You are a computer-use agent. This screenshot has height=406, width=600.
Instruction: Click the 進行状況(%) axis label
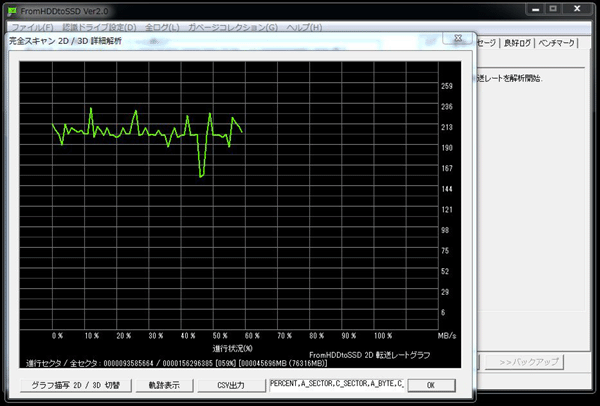pos(233,349)
